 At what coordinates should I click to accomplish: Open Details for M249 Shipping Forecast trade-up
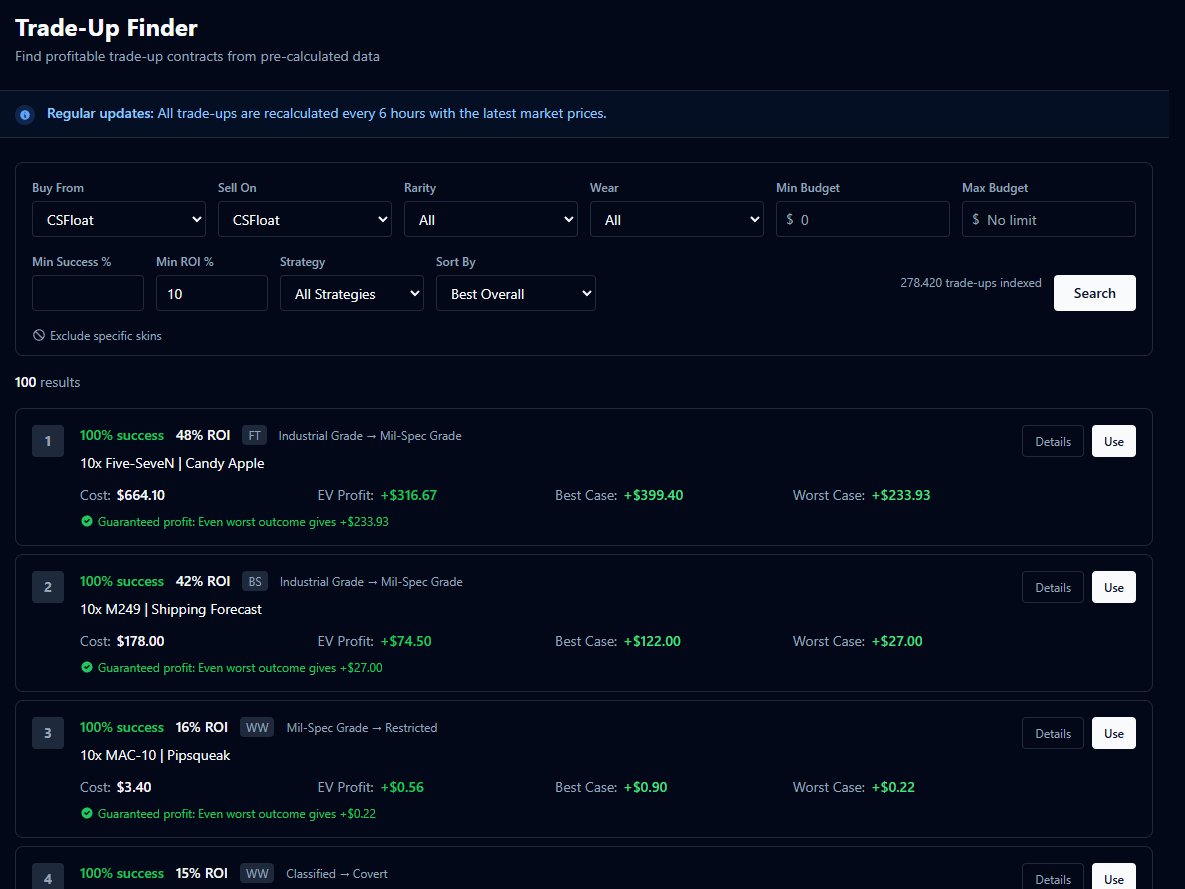pyautogui.click(x=1053, y=587)
